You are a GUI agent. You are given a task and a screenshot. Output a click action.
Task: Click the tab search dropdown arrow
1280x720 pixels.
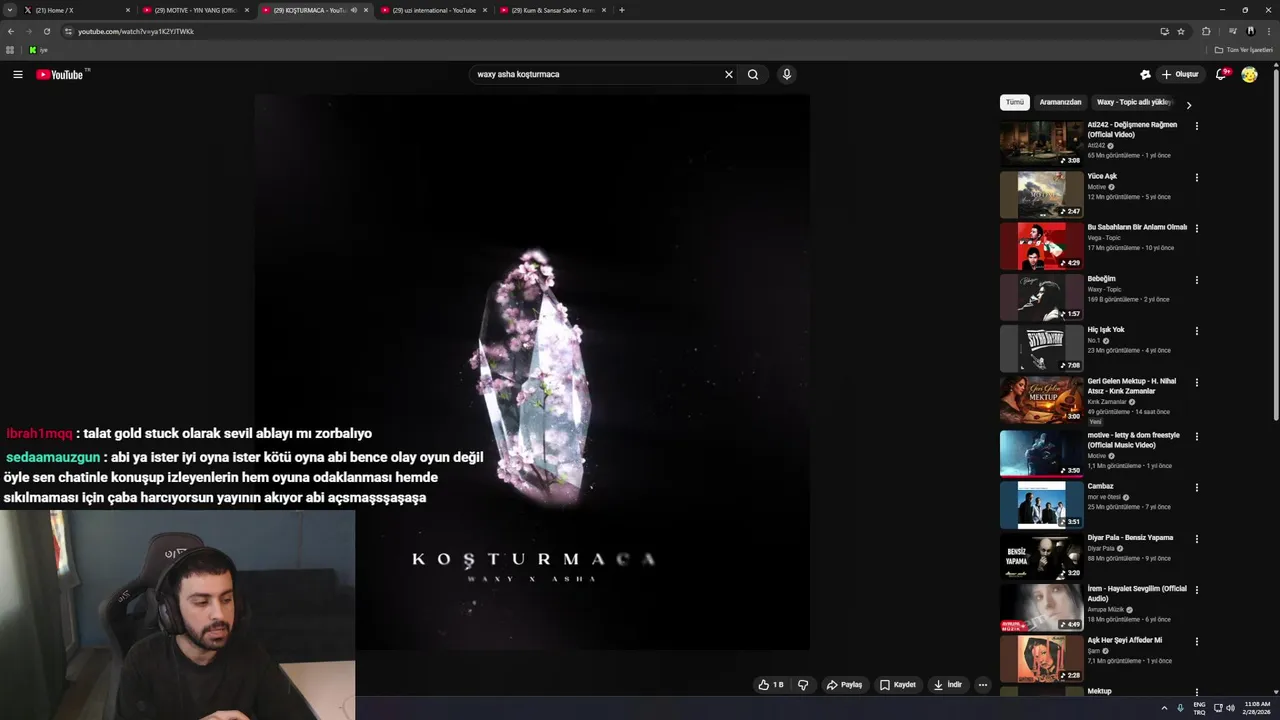(x=9, y=10)
